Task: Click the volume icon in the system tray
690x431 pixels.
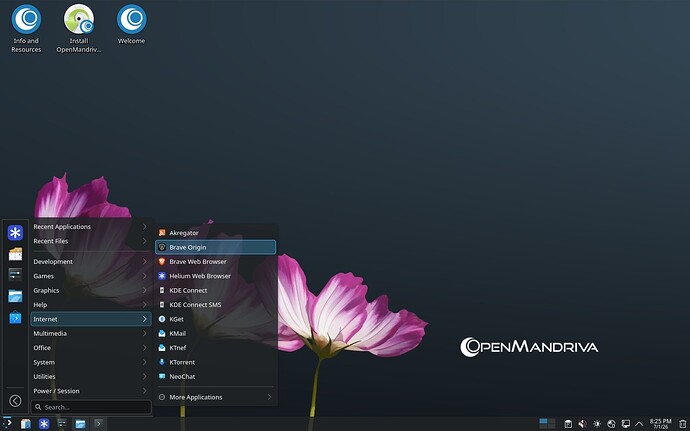Action: click(x=582, y=424)
